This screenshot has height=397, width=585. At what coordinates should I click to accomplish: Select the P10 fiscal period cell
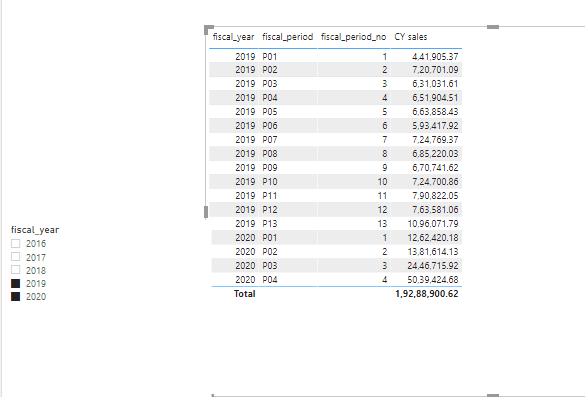[x=270, y=182]
